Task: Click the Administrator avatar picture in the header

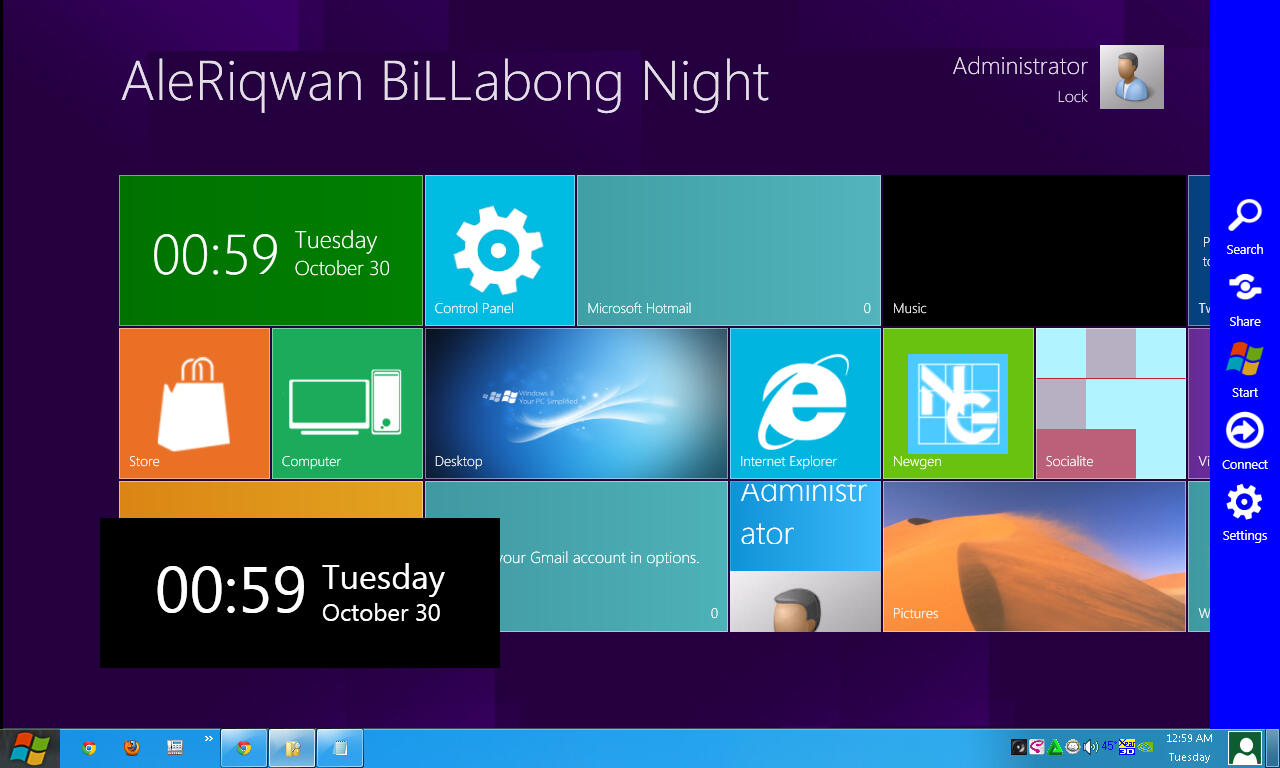Action: tap(1132, 77)
